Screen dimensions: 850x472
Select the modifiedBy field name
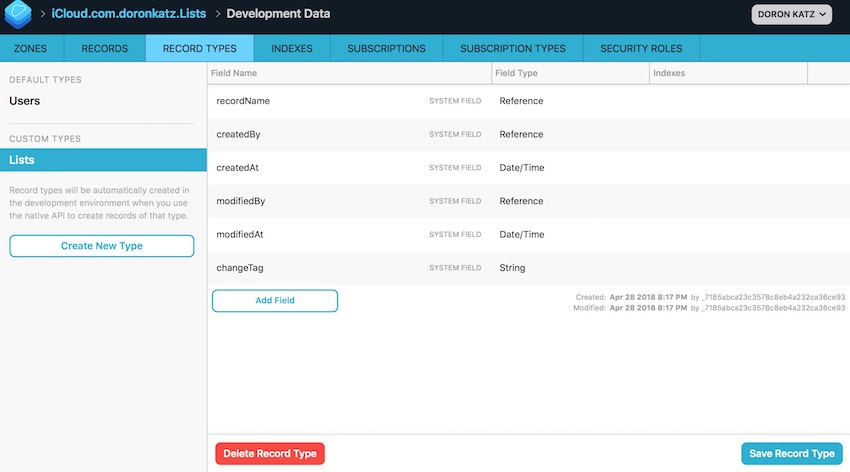[241, 201]
